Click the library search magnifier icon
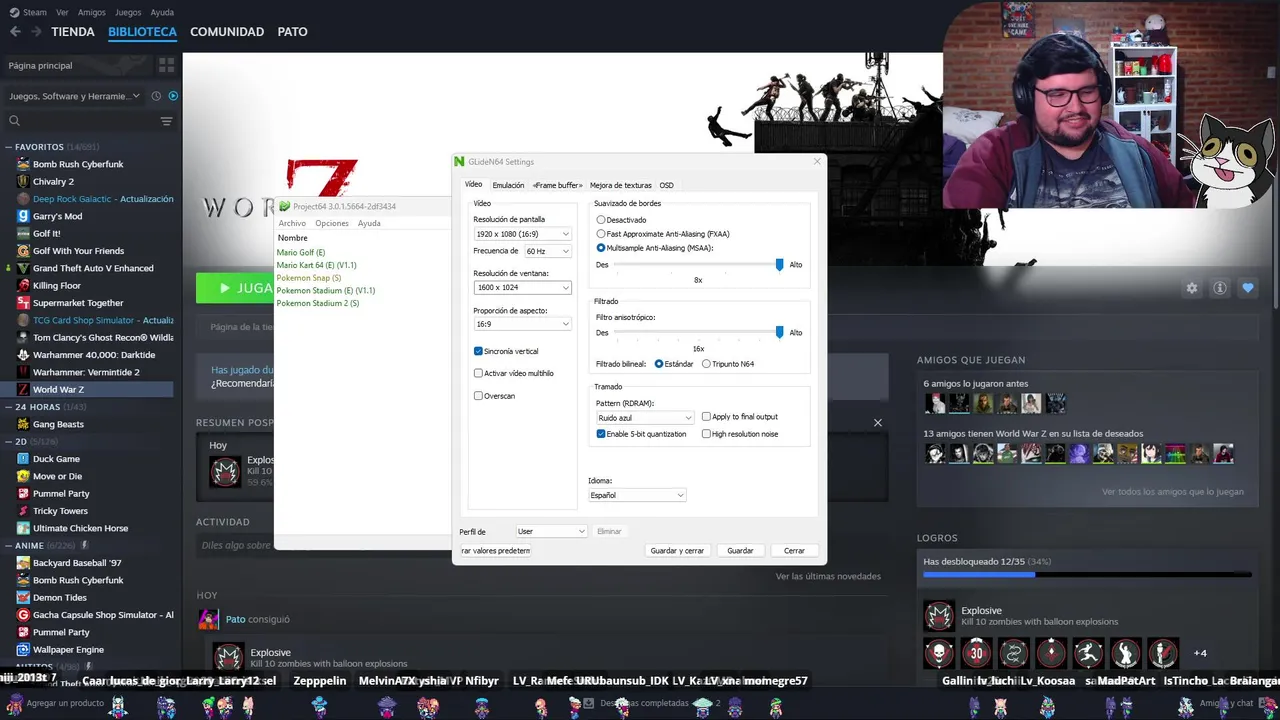The image size is (1280, 720). [x=14, y=121]
